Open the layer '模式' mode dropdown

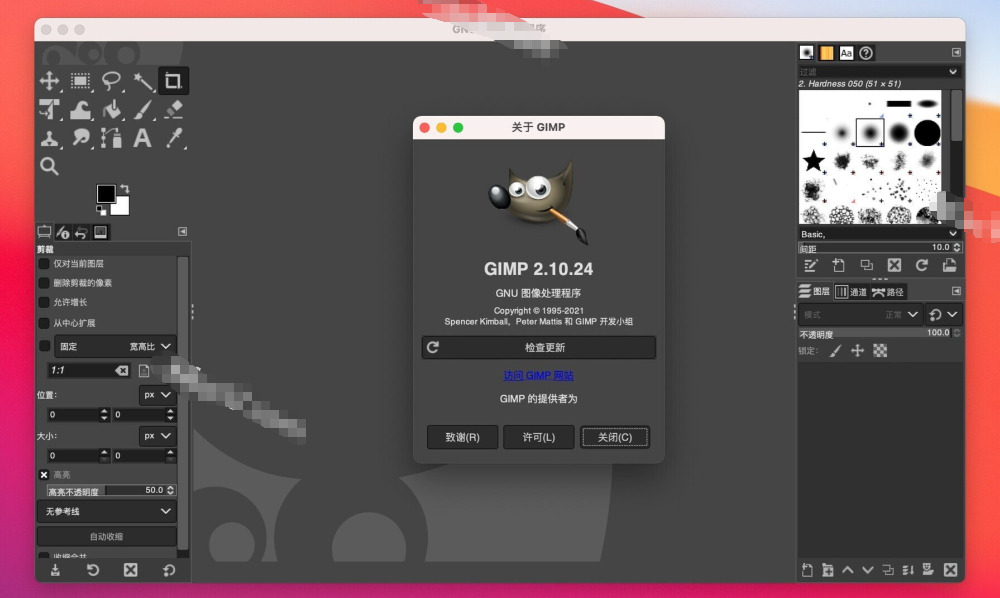(x=861, y=314)
